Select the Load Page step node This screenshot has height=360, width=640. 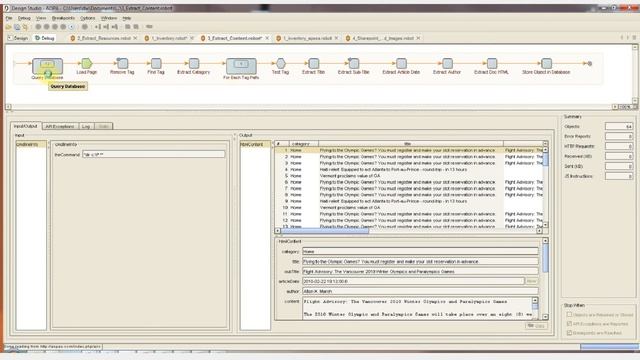coord(87,63)
